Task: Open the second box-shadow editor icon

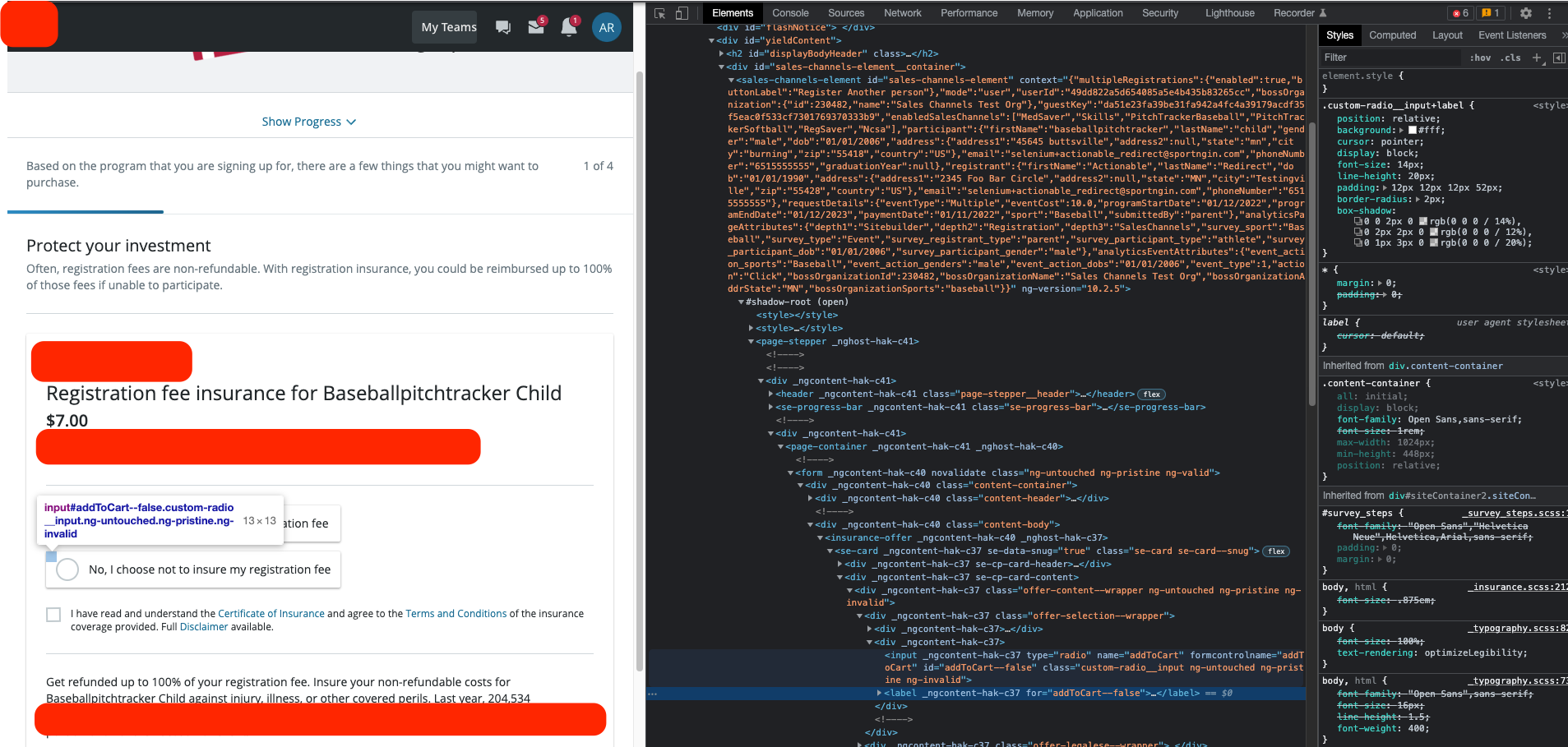Action: click(1358, 233)
